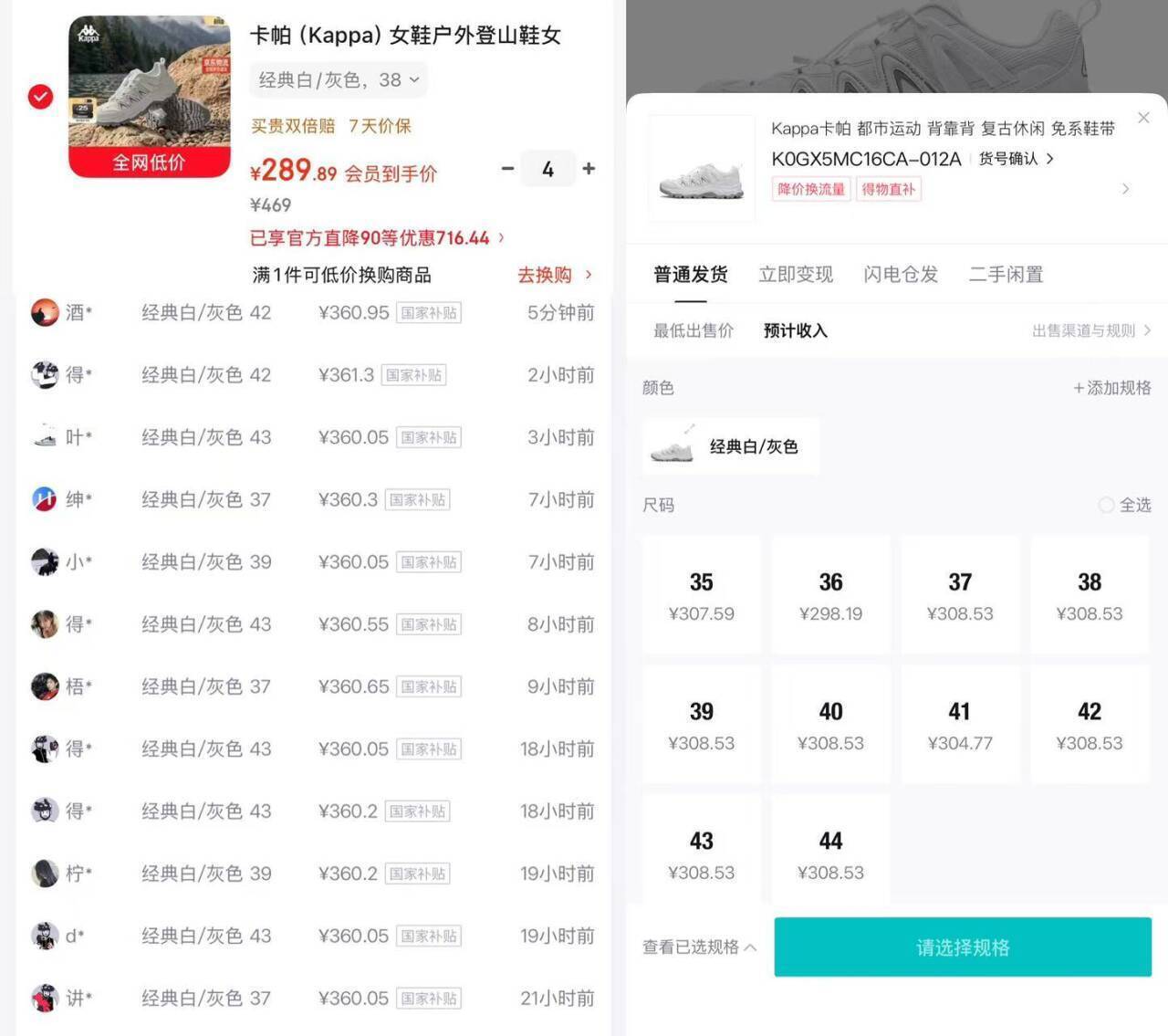This screenshot has height=1036, width=1168.
Task: Expand 查看已选规格 selected specs
Action: click(699, 947)
